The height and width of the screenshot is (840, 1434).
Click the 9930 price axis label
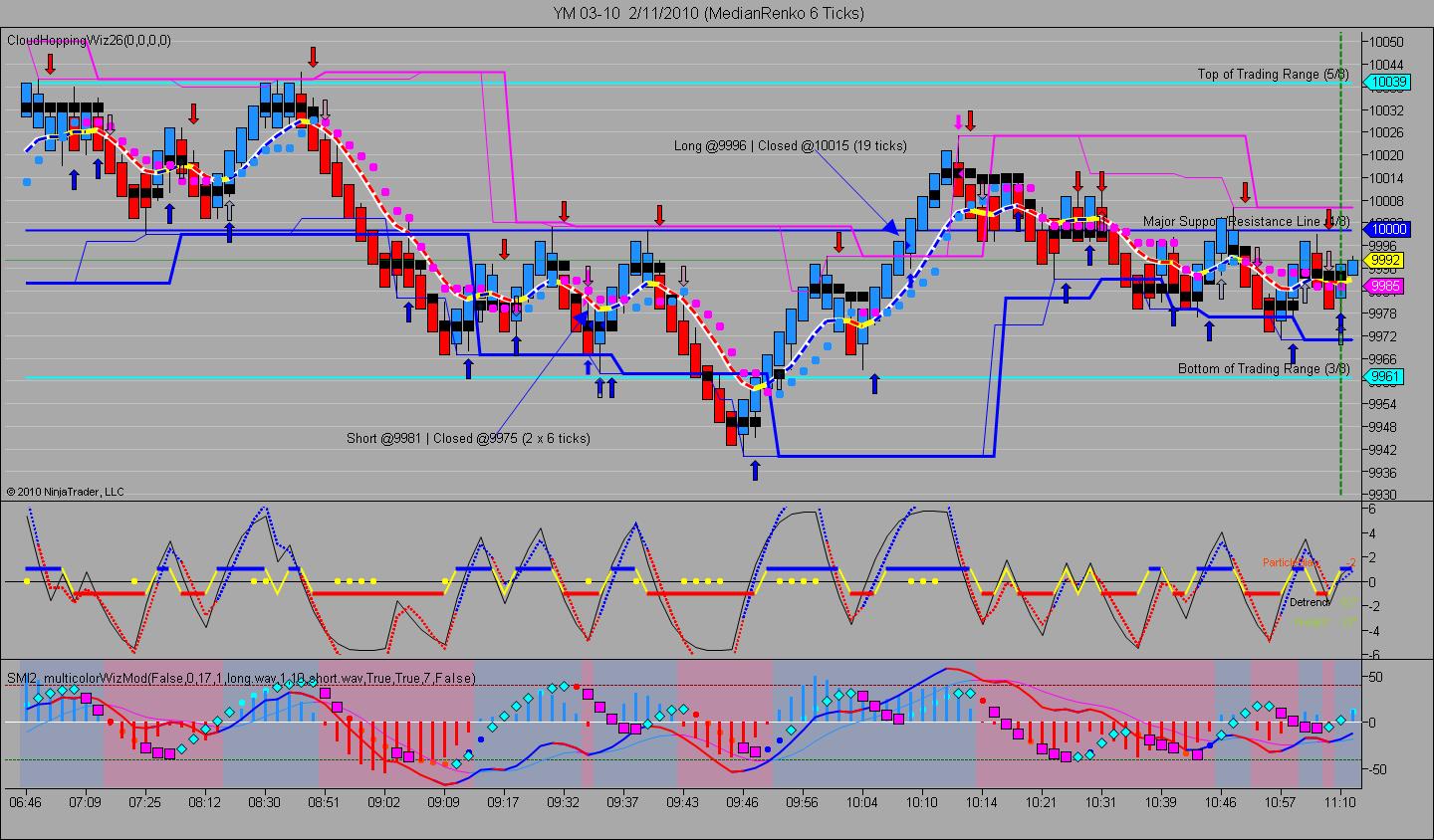pyautogui.click(x=1384, y=495)
